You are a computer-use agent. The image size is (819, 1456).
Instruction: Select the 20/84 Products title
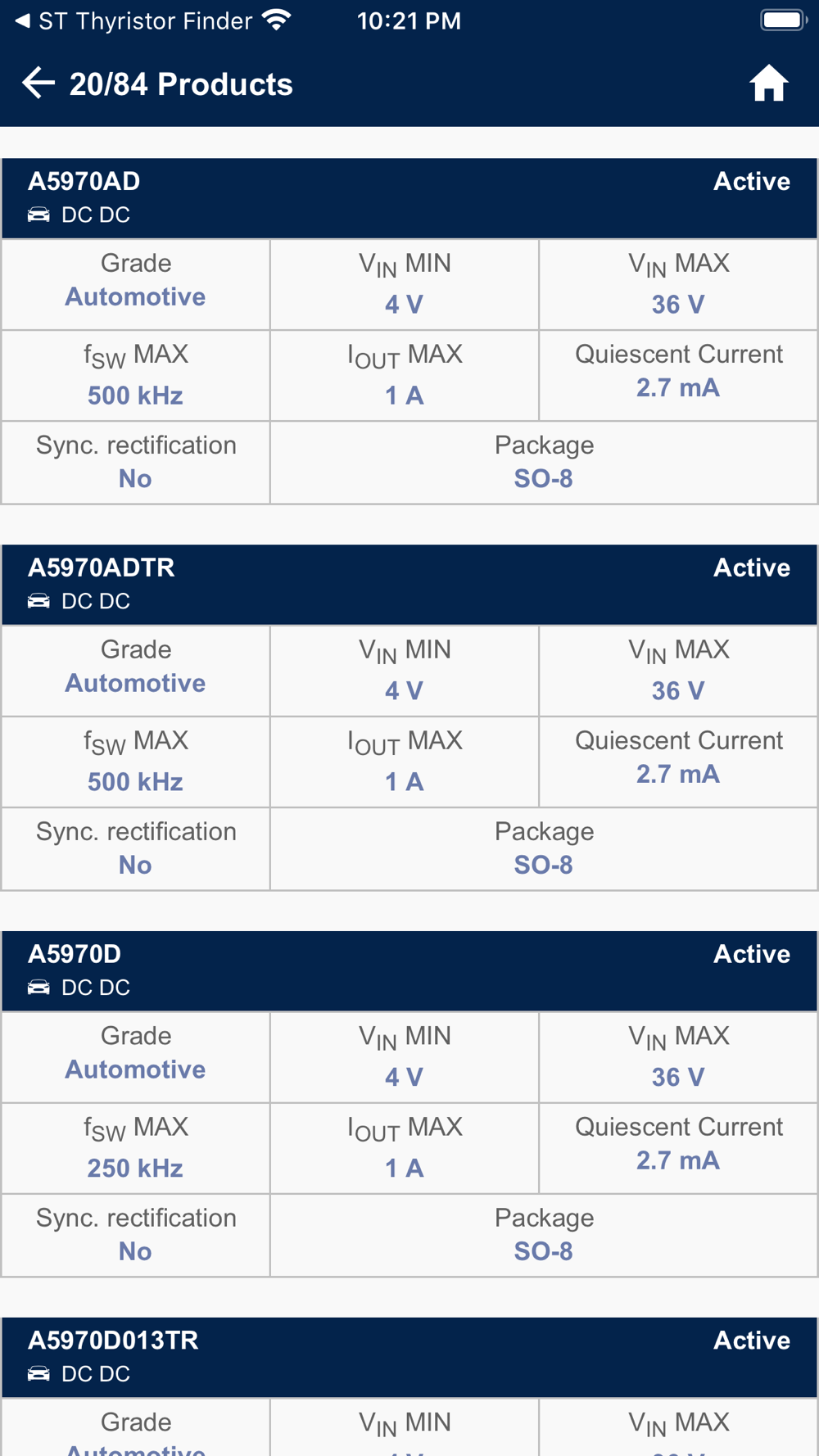click(181, 84)
